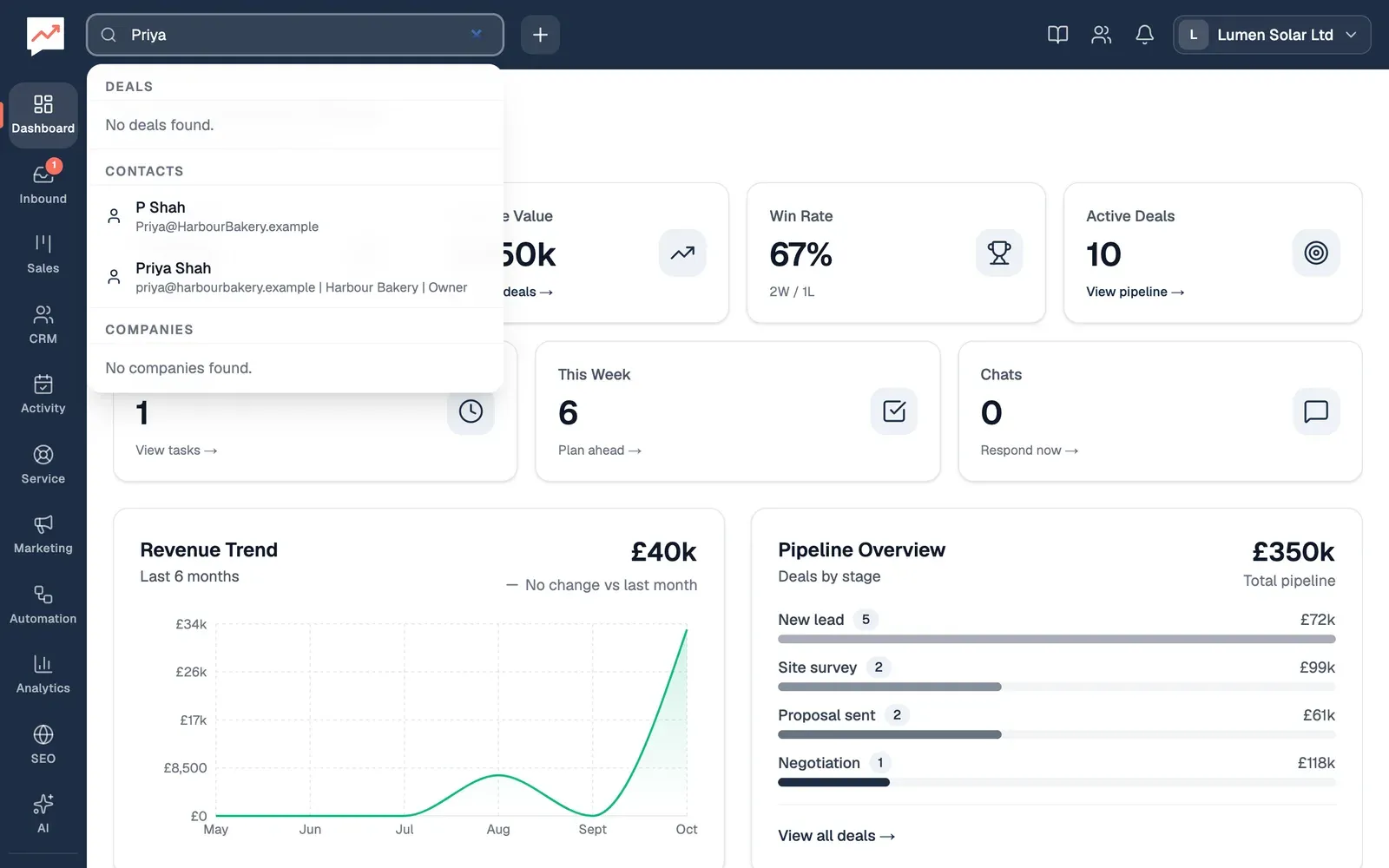
Task: Select the P Shah contact result
Action: [295, 216]
